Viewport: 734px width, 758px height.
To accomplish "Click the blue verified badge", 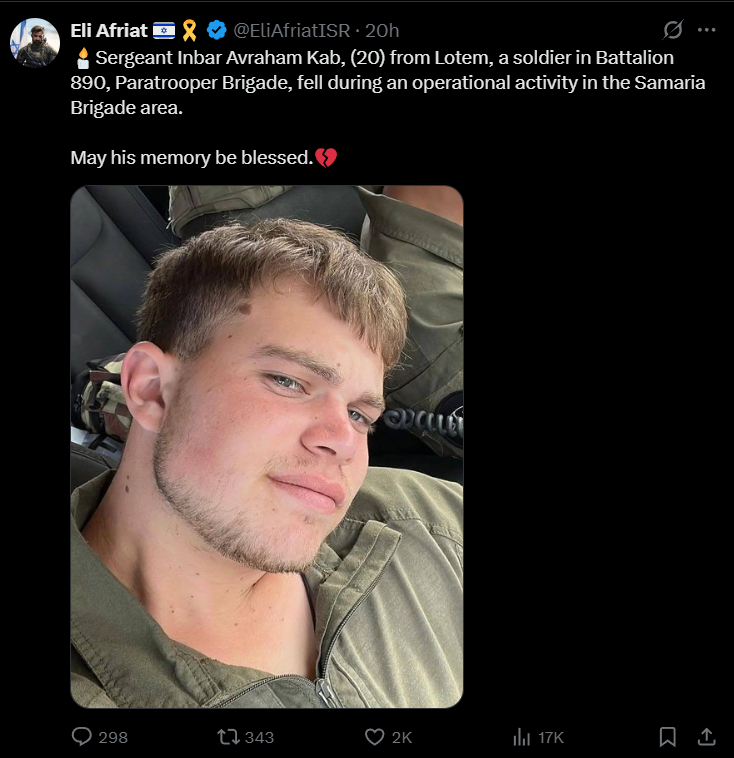I will tap(216, 30).
